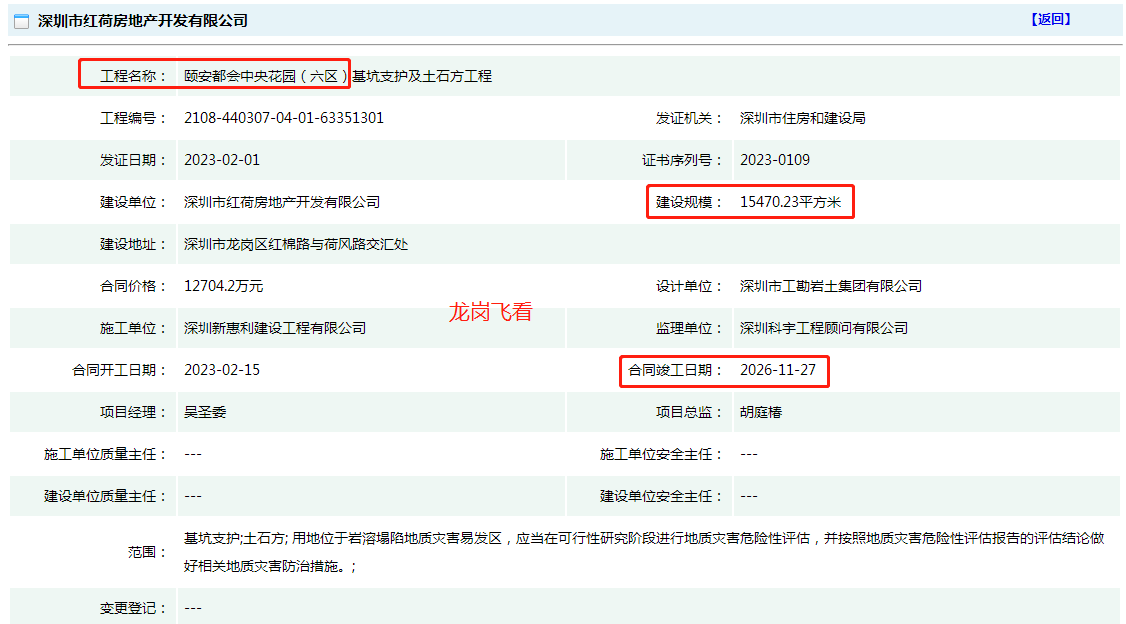This screenshot has height=624, width=1126.
Task: Click the construction scale value 15470.23平方米
Action: (791, 202)
